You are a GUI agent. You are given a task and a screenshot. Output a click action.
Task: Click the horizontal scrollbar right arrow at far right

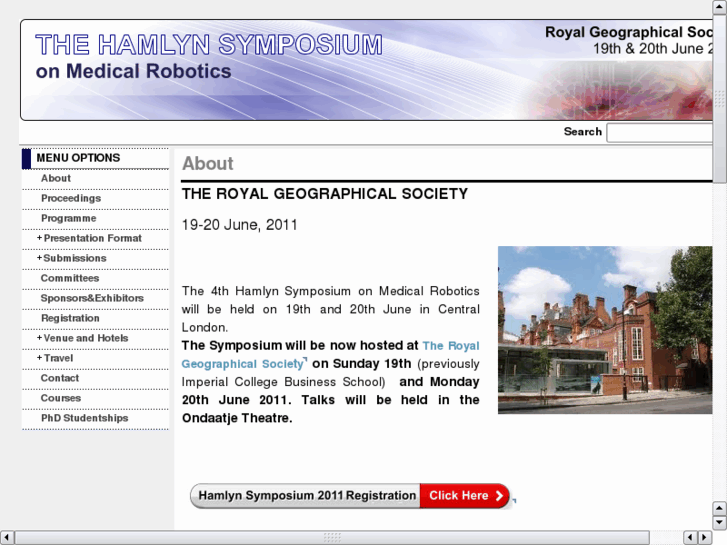[705, 537]
